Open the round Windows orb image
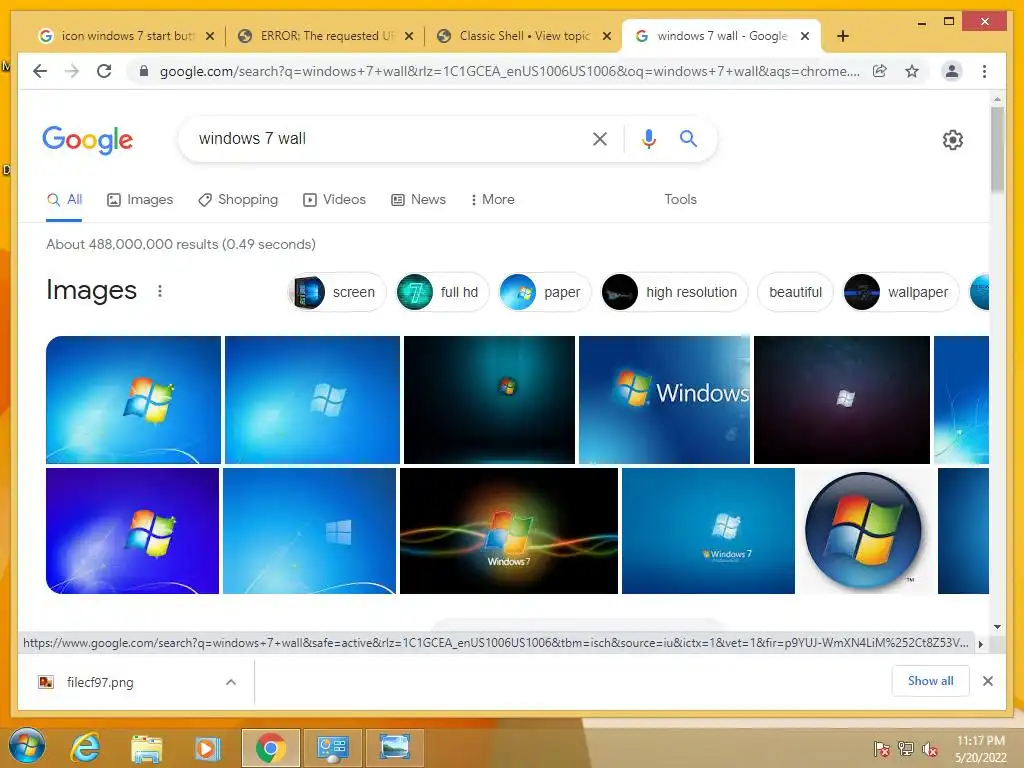 [x=864, y=531]
